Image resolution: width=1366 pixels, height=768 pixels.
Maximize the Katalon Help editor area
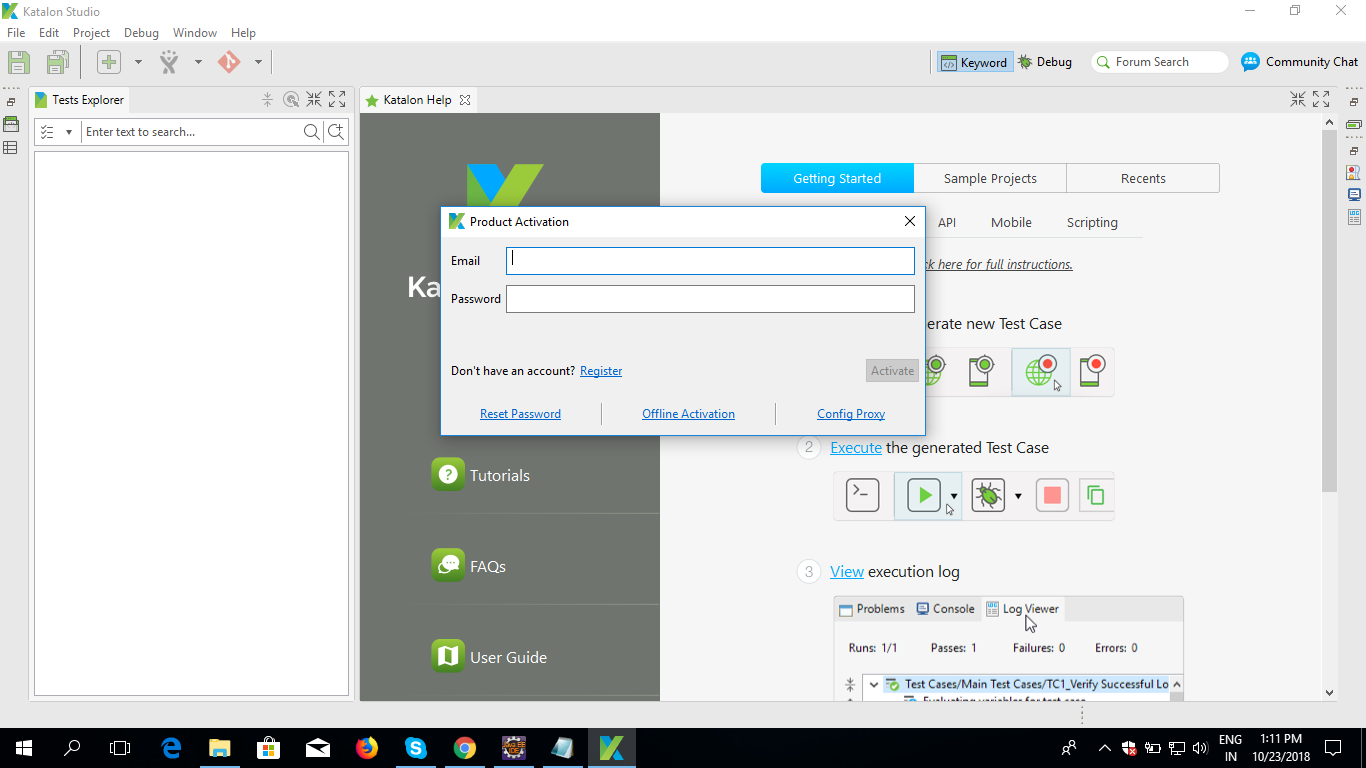(1320, 100)
